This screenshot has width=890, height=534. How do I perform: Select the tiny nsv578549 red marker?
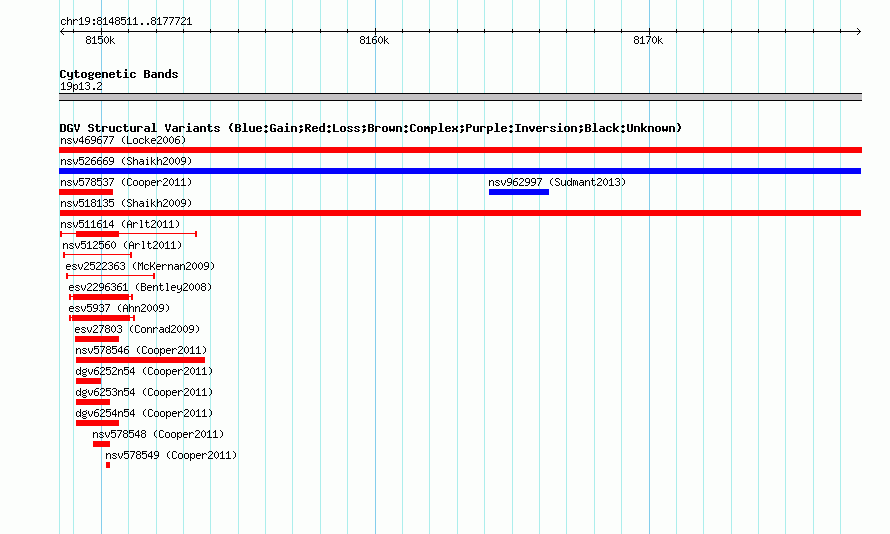[x=108, y=465]
